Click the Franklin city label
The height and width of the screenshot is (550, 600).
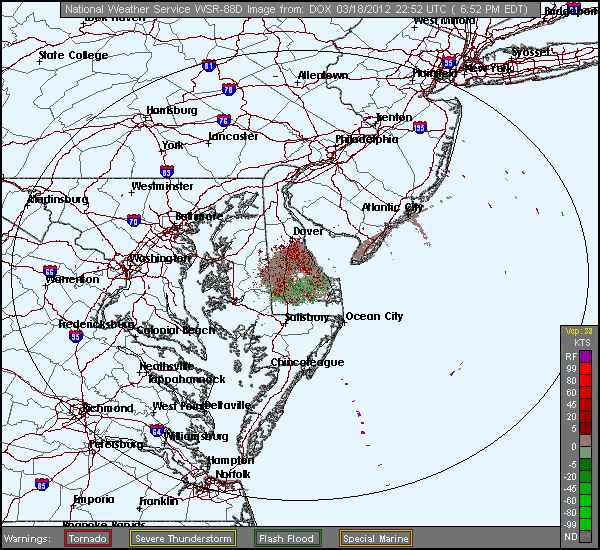coord(159,501)
